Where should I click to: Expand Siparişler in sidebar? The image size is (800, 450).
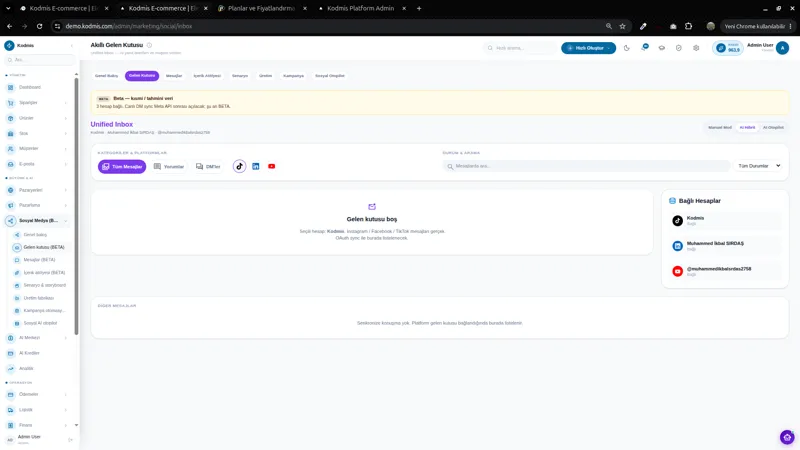(x=36, y=103)
